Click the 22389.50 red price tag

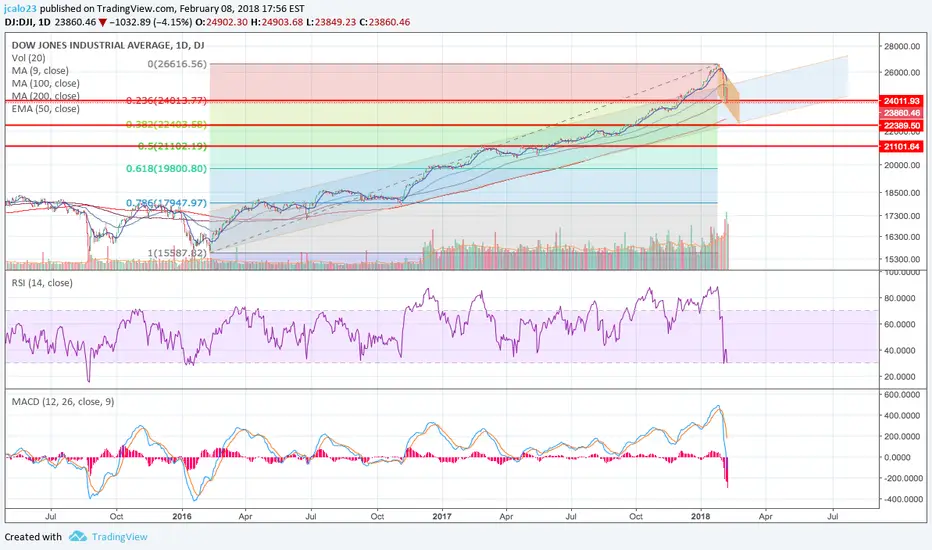(x=902, y=125)
